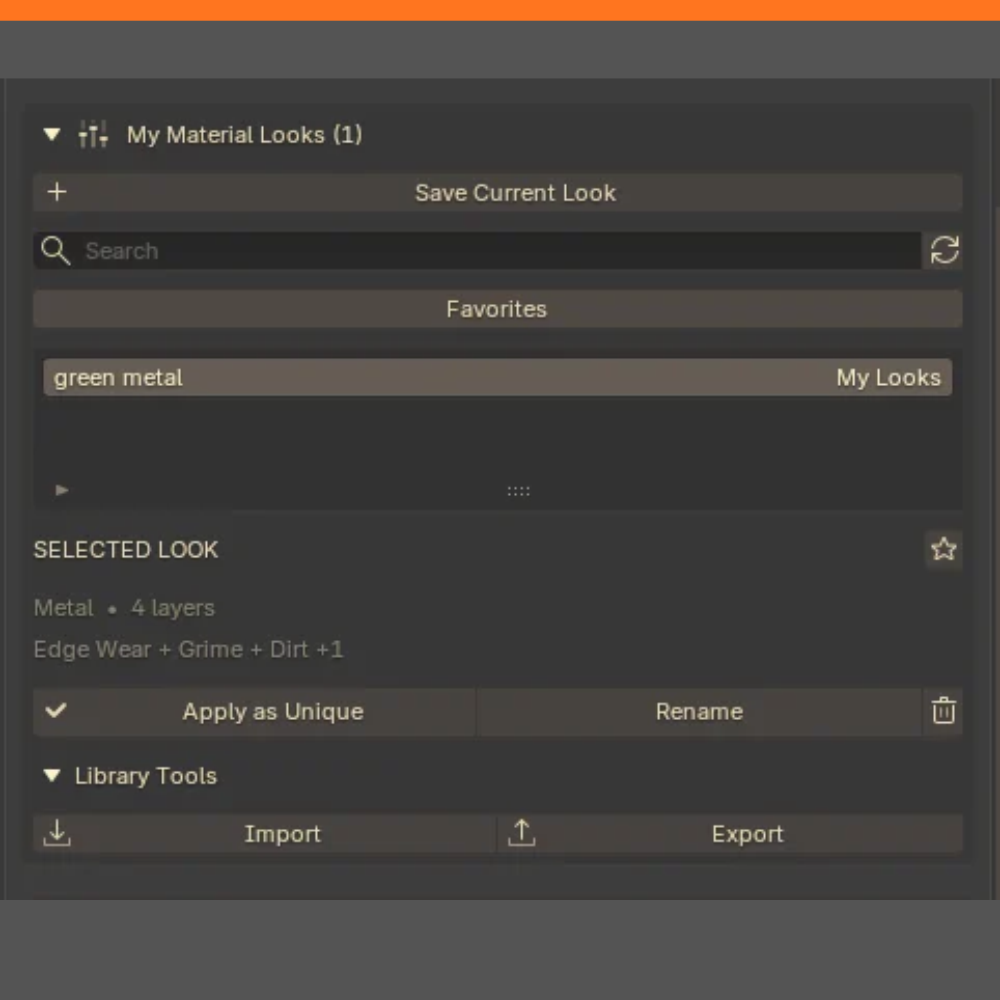Viewport: 1000px width, 1000px height.
Task: Save the current look
Action: click(497, 193)
